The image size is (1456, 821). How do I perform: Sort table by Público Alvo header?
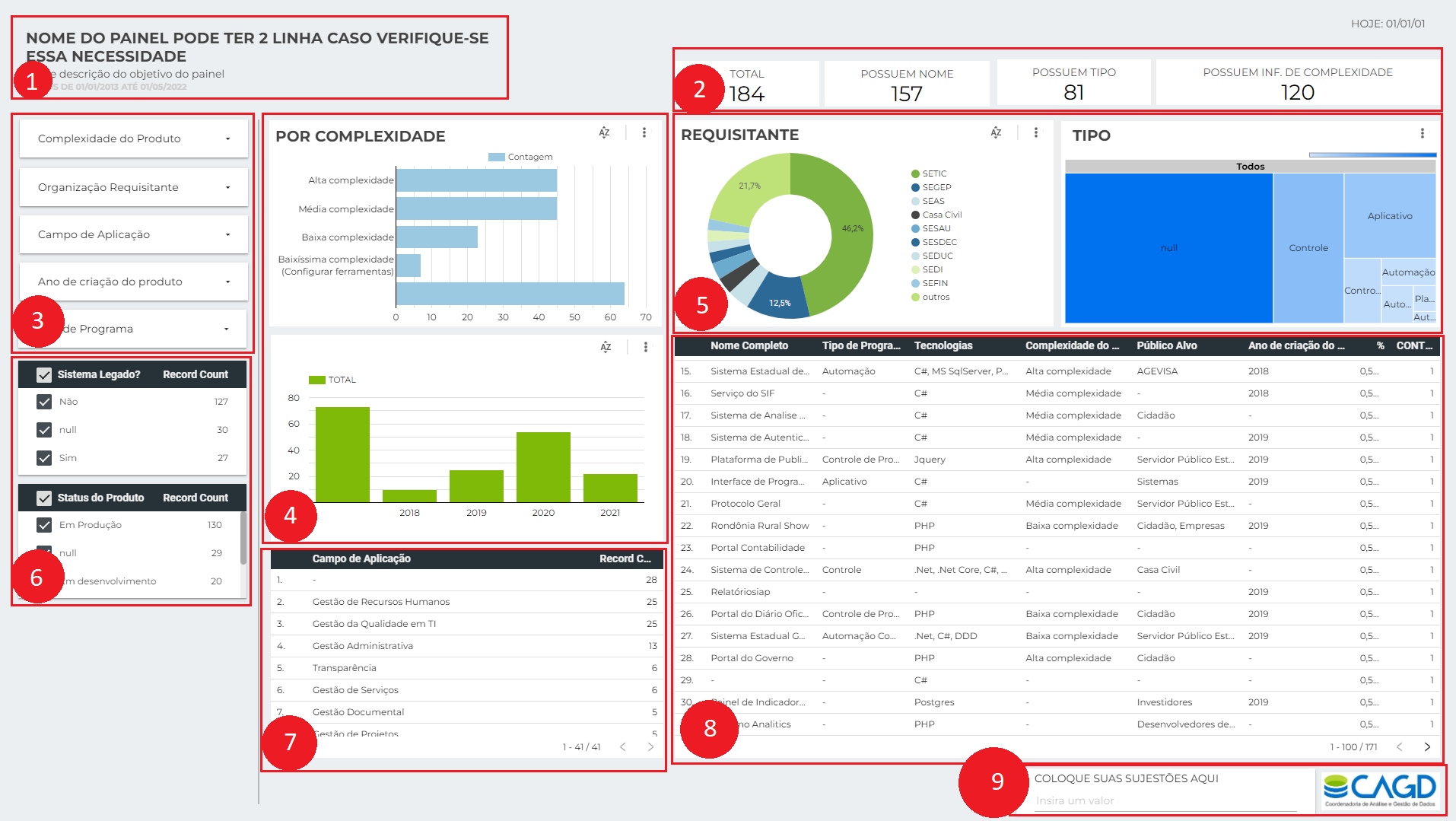[1167, 345]
